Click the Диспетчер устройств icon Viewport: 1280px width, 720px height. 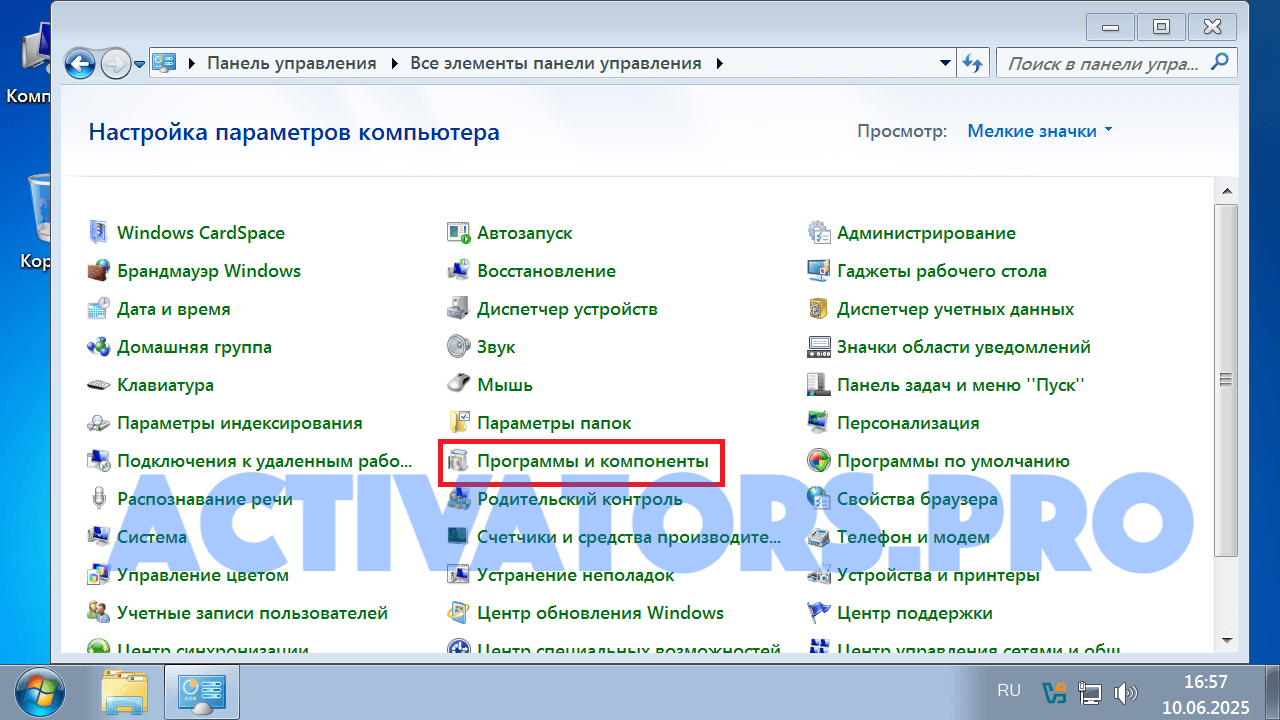[x=458, y=309]
